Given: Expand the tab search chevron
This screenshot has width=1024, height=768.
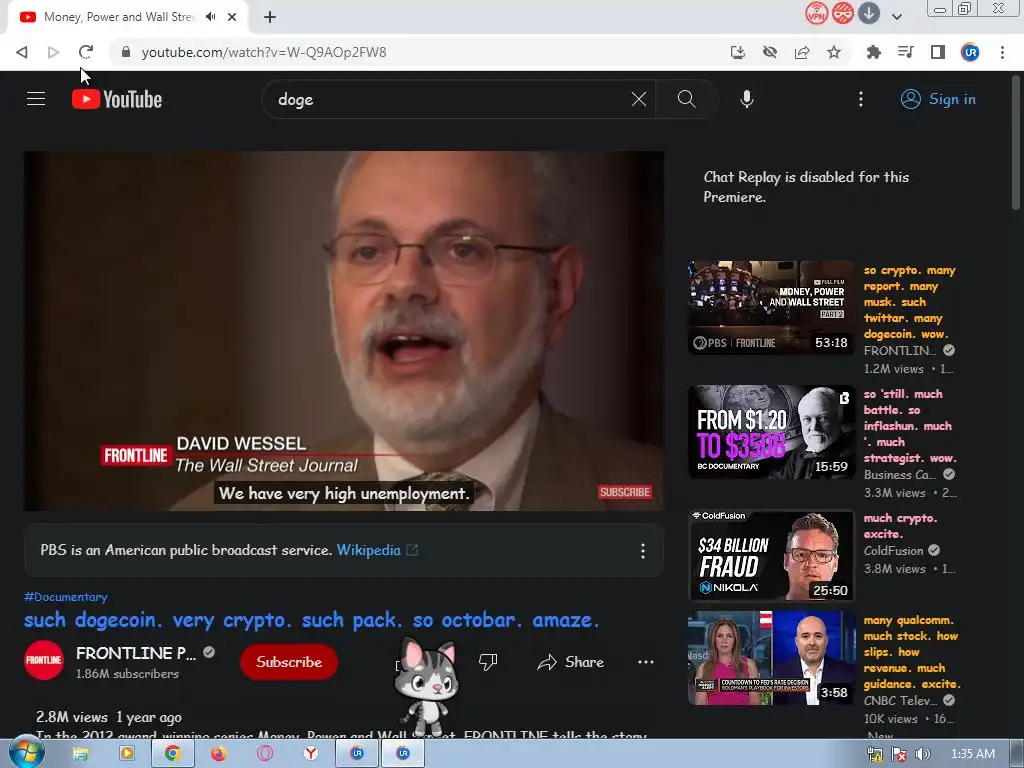Looking at the screenshot, I should click(x=897, y=17).
